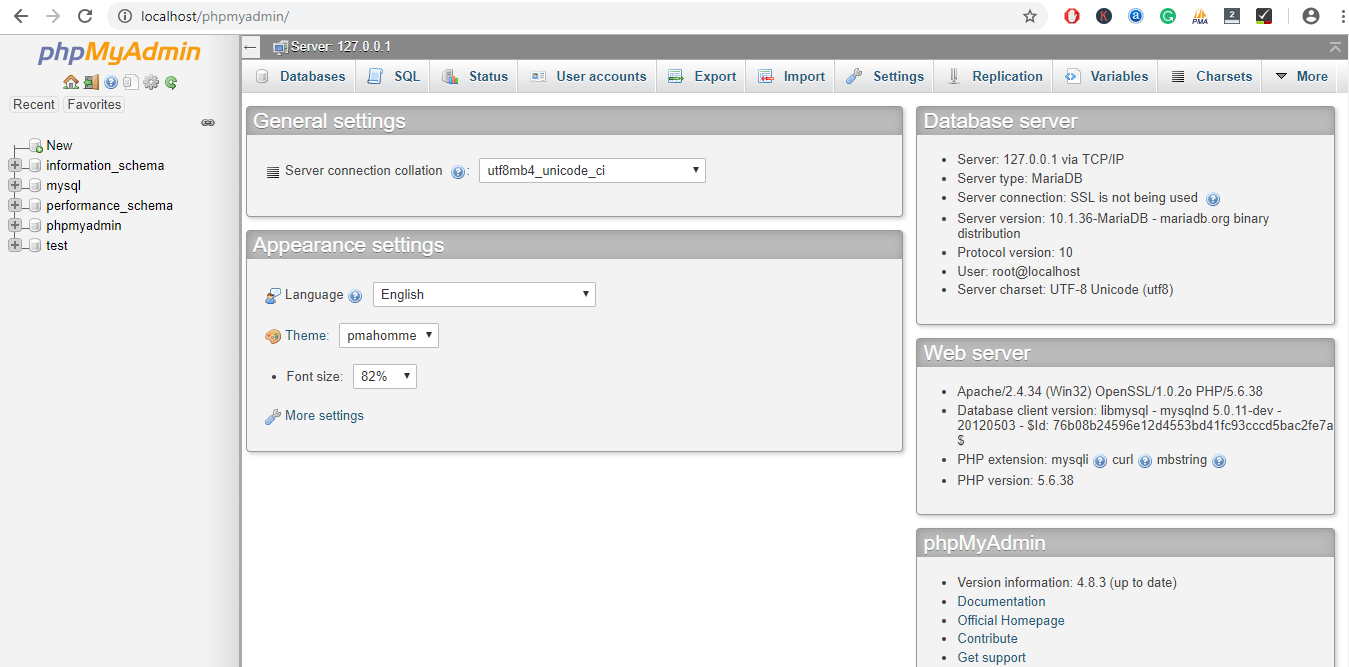Viewport: 1349px width, 667px height.
Task: Open the Font size dropdown showing 82%
Action: [385, 377]
